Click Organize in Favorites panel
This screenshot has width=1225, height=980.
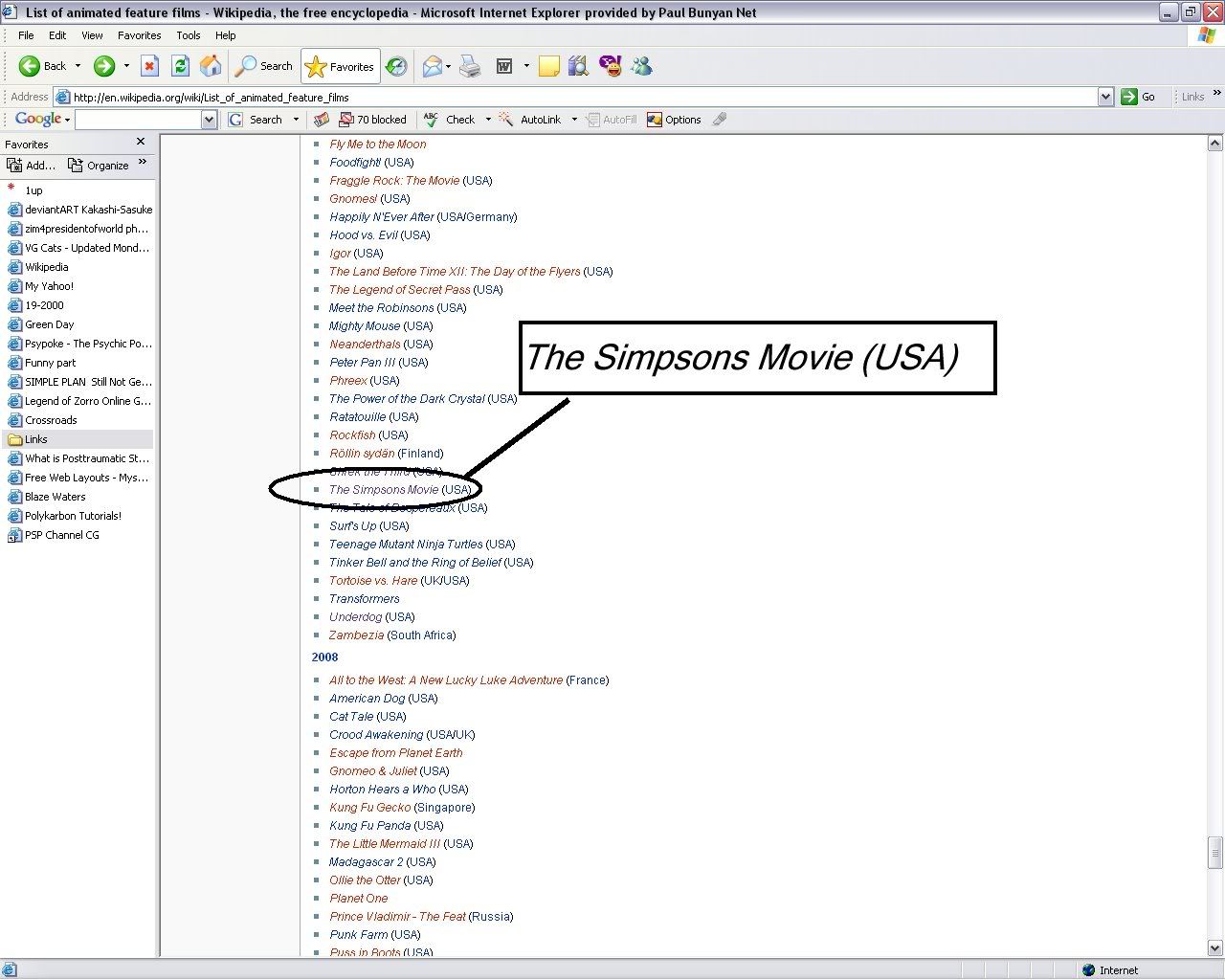click(x=99, y=165)
